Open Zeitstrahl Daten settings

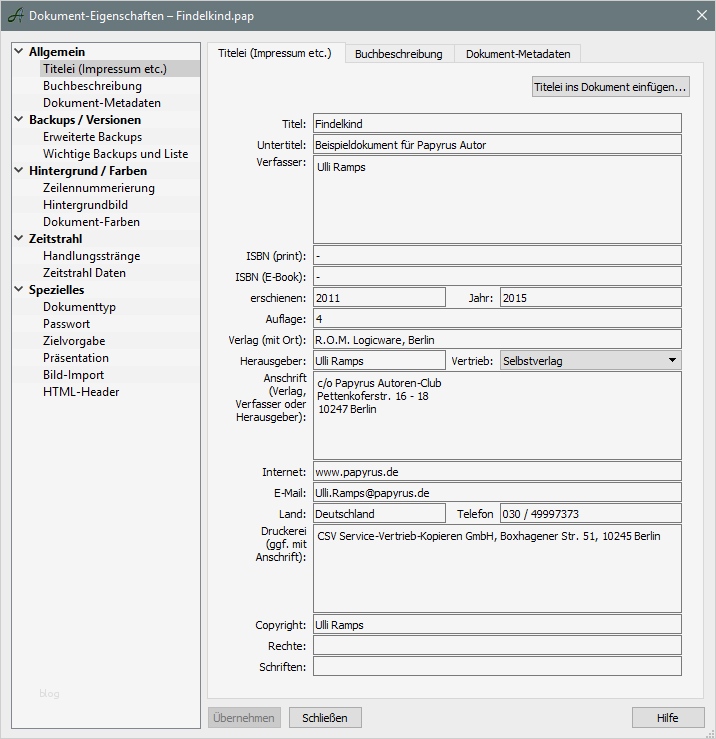pos(84,272)
